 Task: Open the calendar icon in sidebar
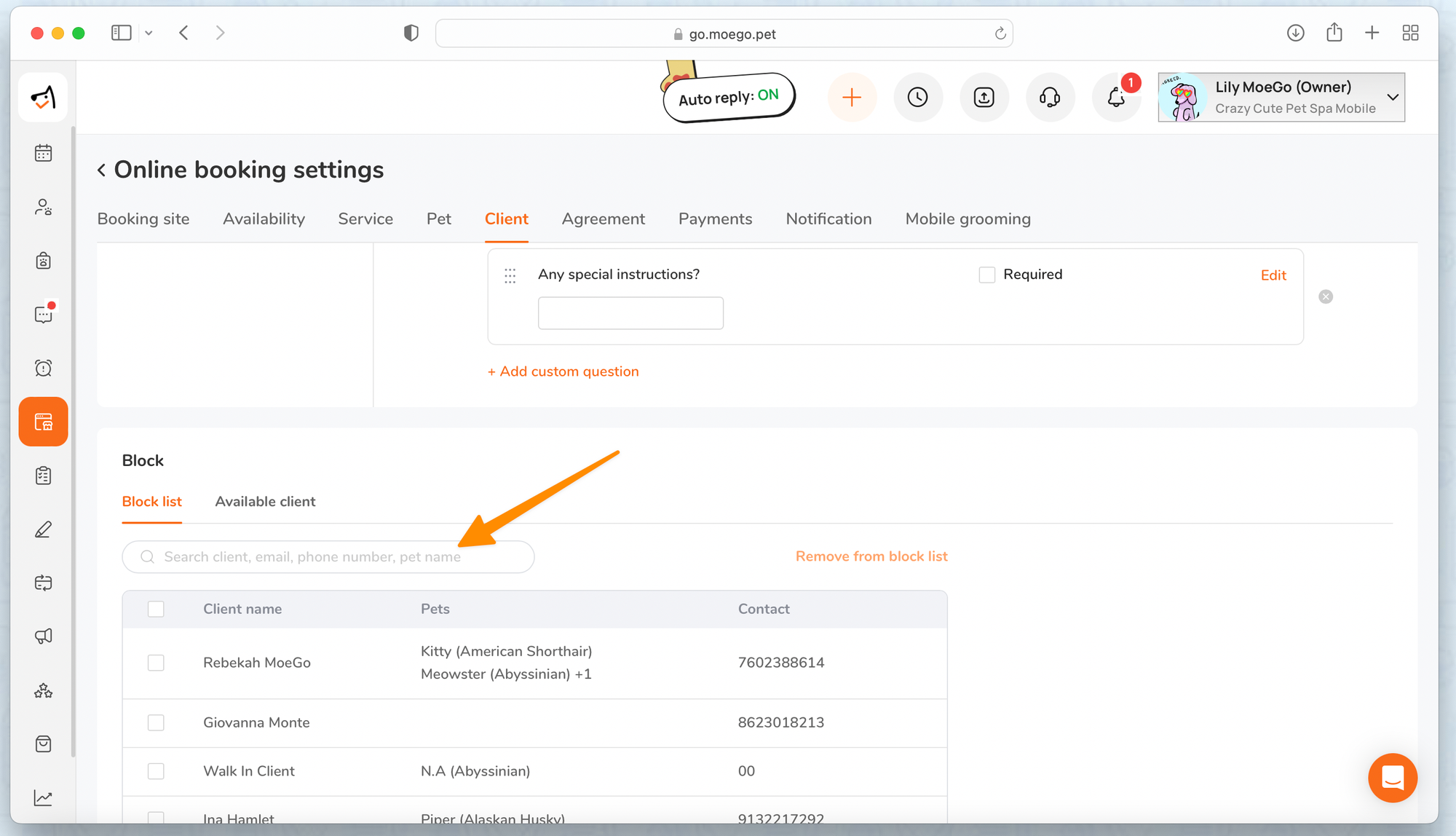(x=43, y=153)
